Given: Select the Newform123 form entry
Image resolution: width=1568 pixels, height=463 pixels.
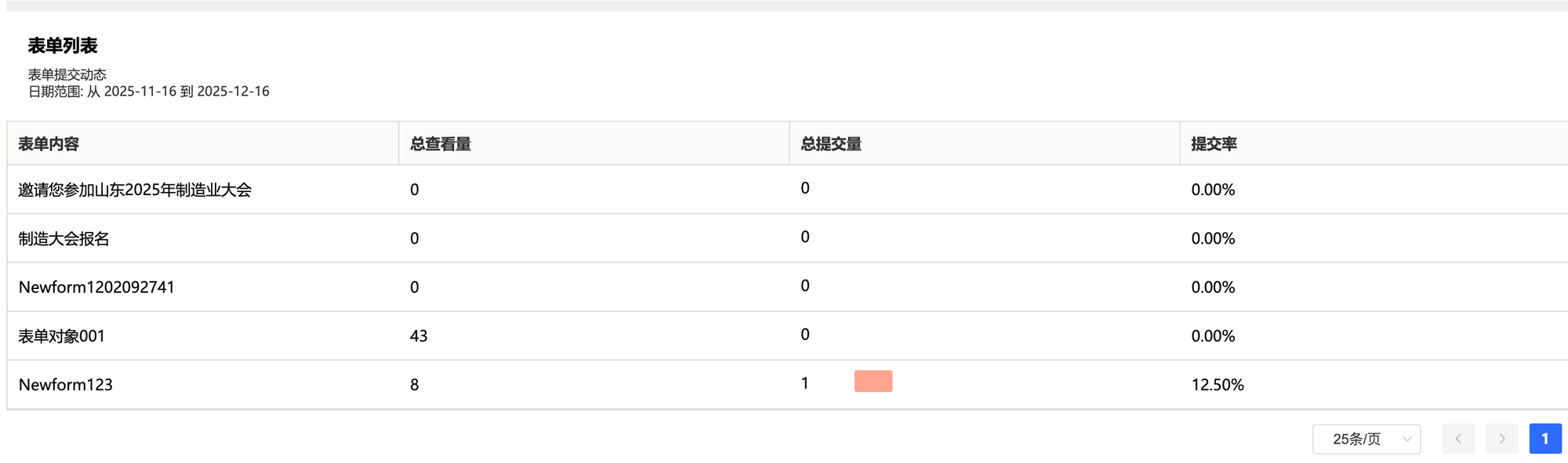Looking at the screenshot, I should (66, 385).
